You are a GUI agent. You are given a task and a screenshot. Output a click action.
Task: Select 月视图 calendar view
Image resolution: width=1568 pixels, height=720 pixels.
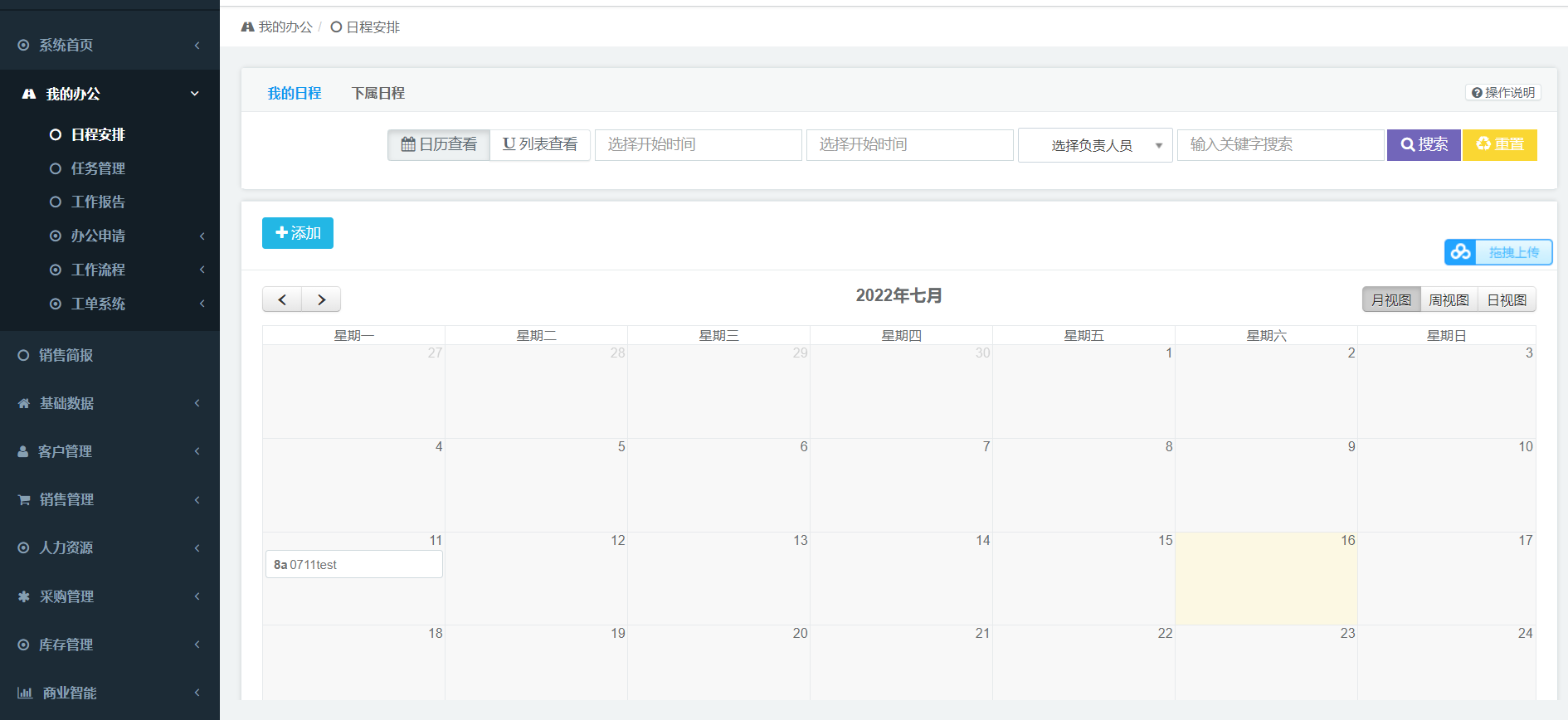click(x=1391, y=299)
